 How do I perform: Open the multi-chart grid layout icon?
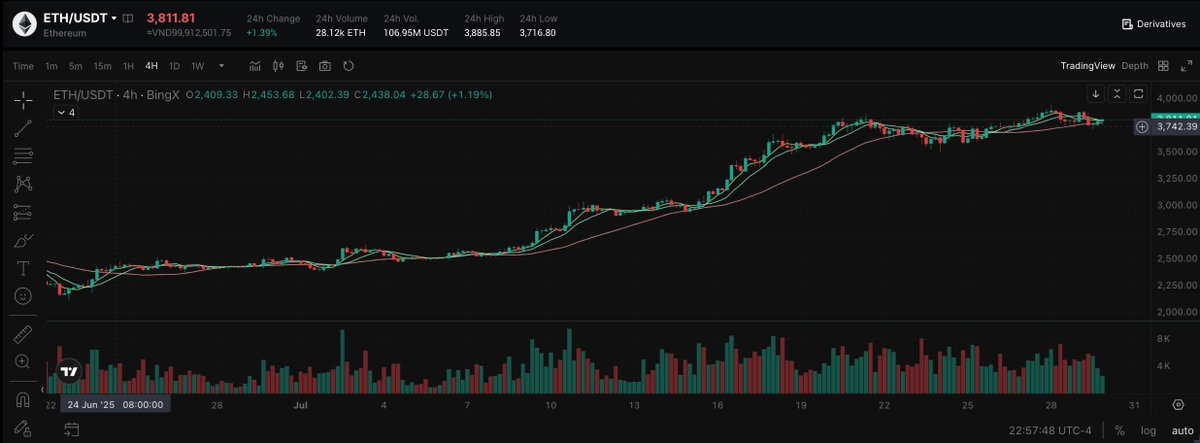pos(1163,66)
